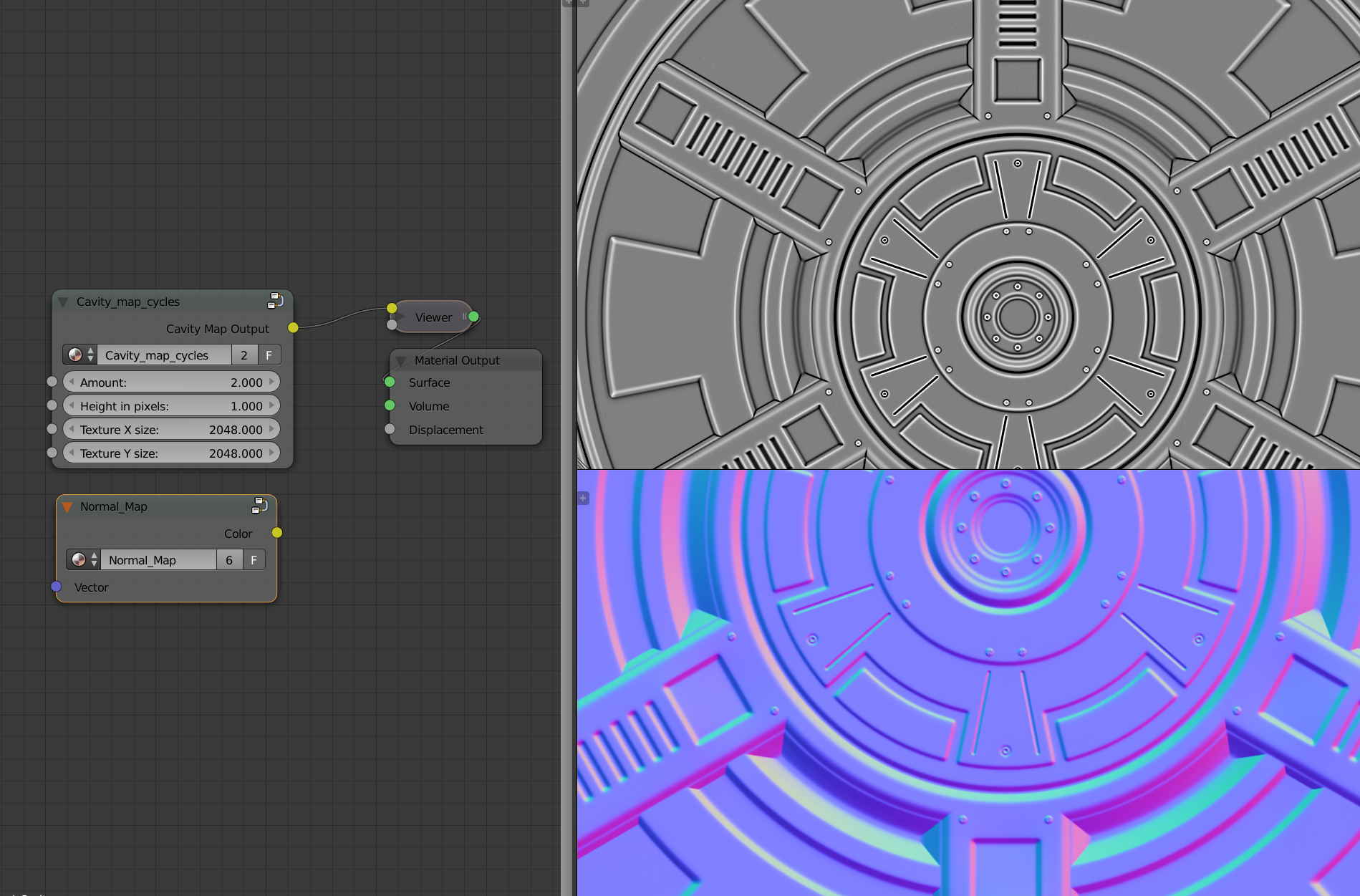Toggle the fake user F button on Normal_Map
Image resolution: width=1360 pixels, height=896 pixels.
click(x=254, y=559)
